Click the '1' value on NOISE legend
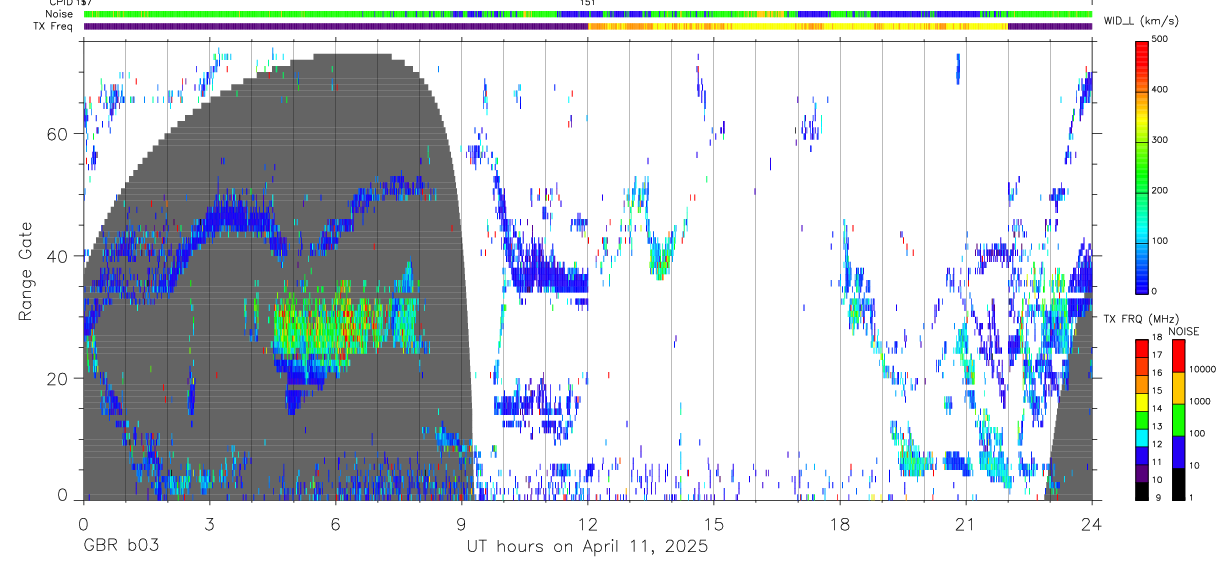 (x=1191, y=498)
